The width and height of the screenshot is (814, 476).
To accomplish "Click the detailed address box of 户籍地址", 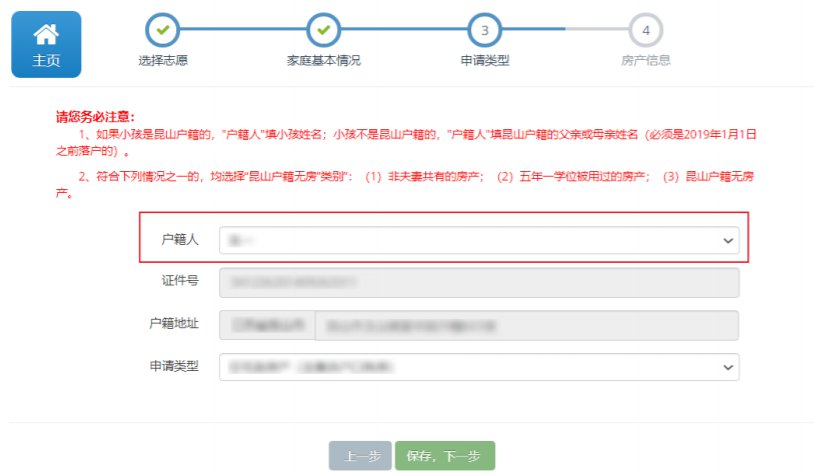I will click(527, 325).
